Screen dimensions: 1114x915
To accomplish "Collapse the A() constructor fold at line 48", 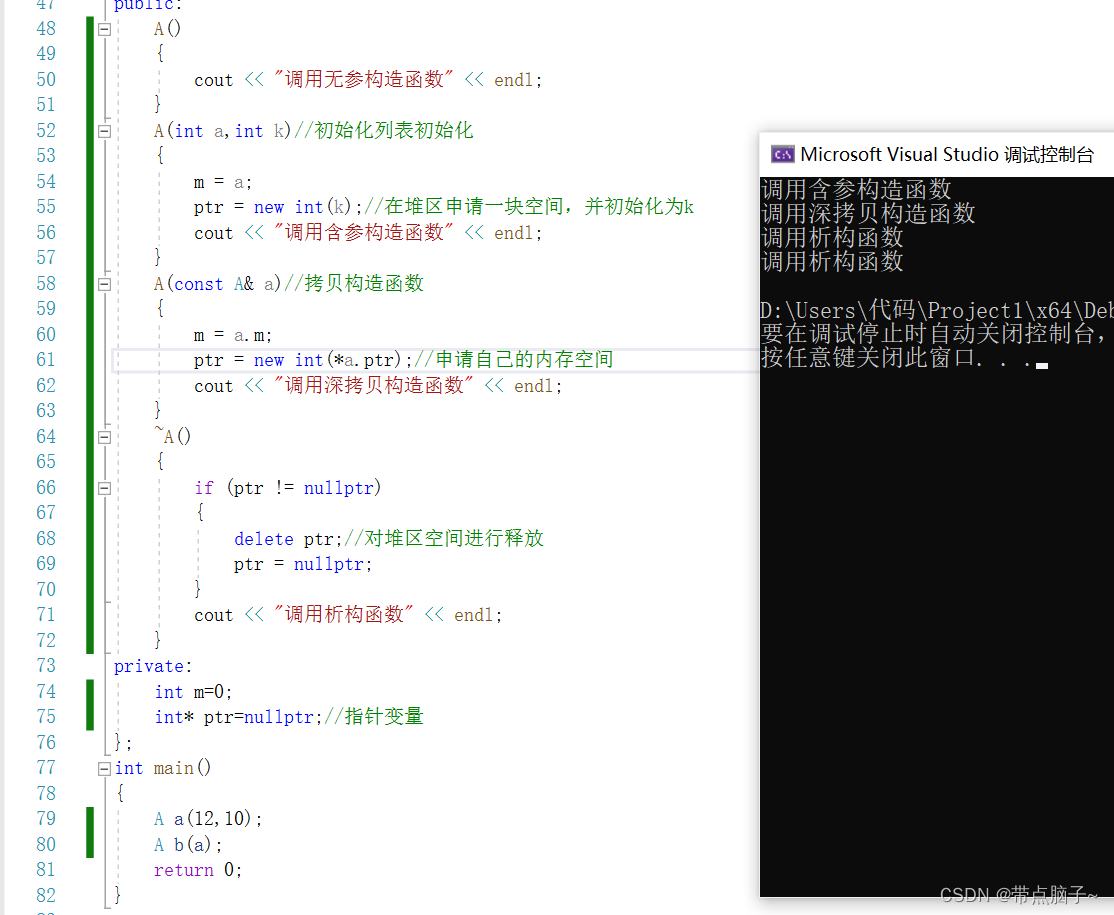I will point(104,29).
